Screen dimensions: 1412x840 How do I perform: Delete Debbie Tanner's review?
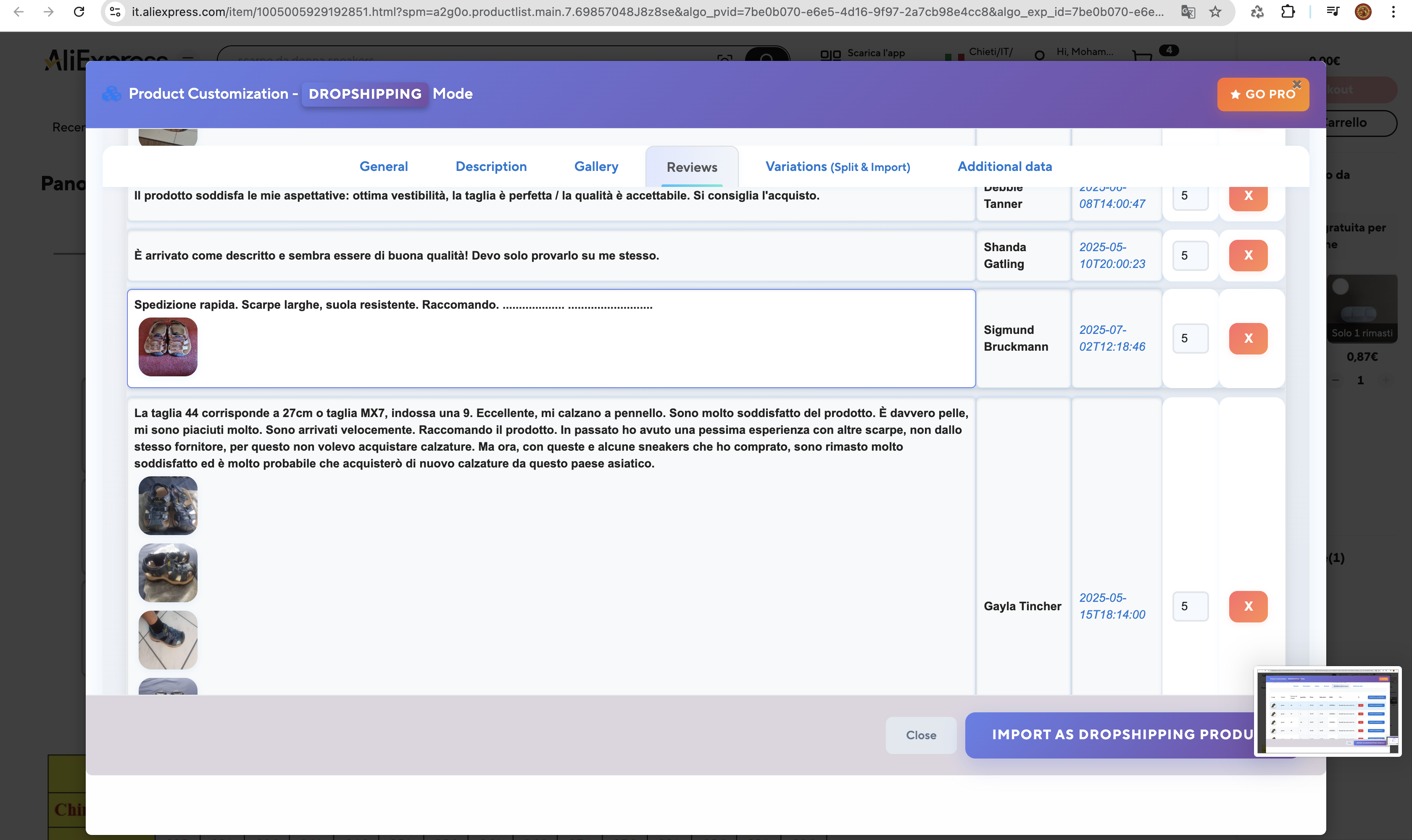(1248, 197)
